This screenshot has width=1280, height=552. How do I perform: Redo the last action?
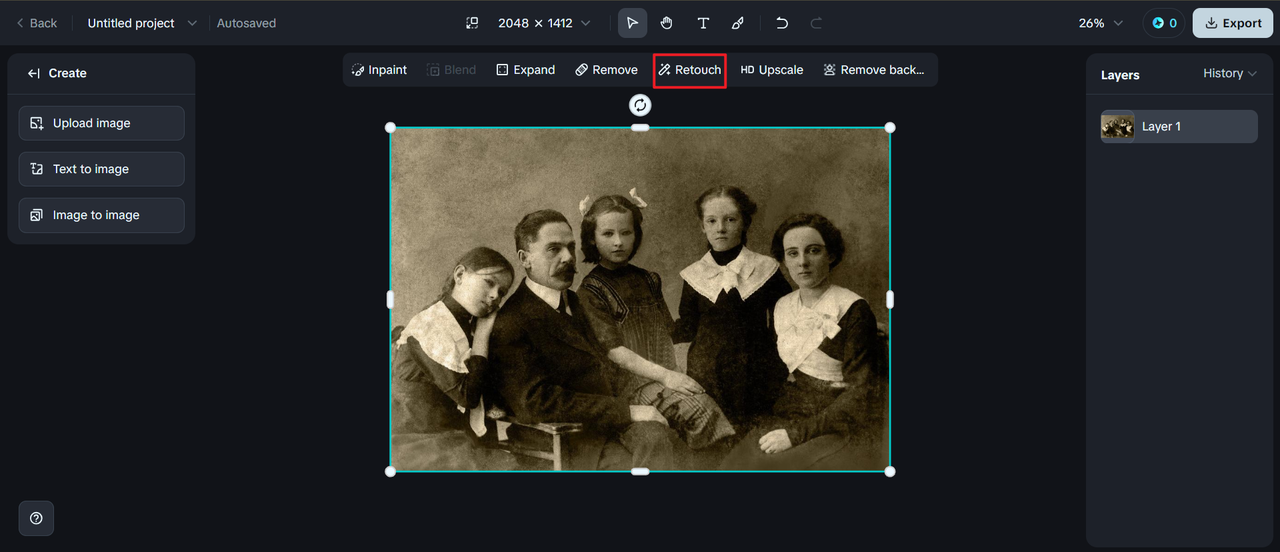[x=816, y=23]
